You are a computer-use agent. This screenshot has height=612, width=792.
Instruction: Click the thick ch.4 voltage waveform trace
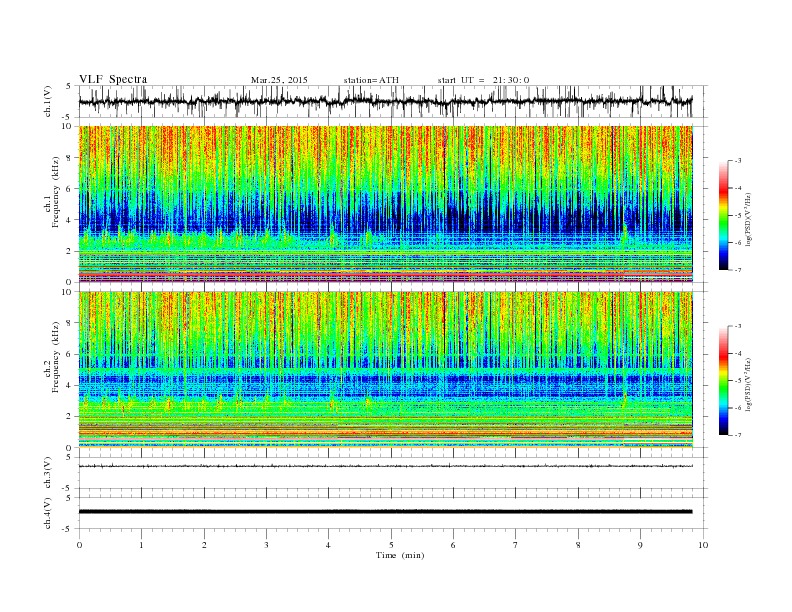click(x=386, y=512)
